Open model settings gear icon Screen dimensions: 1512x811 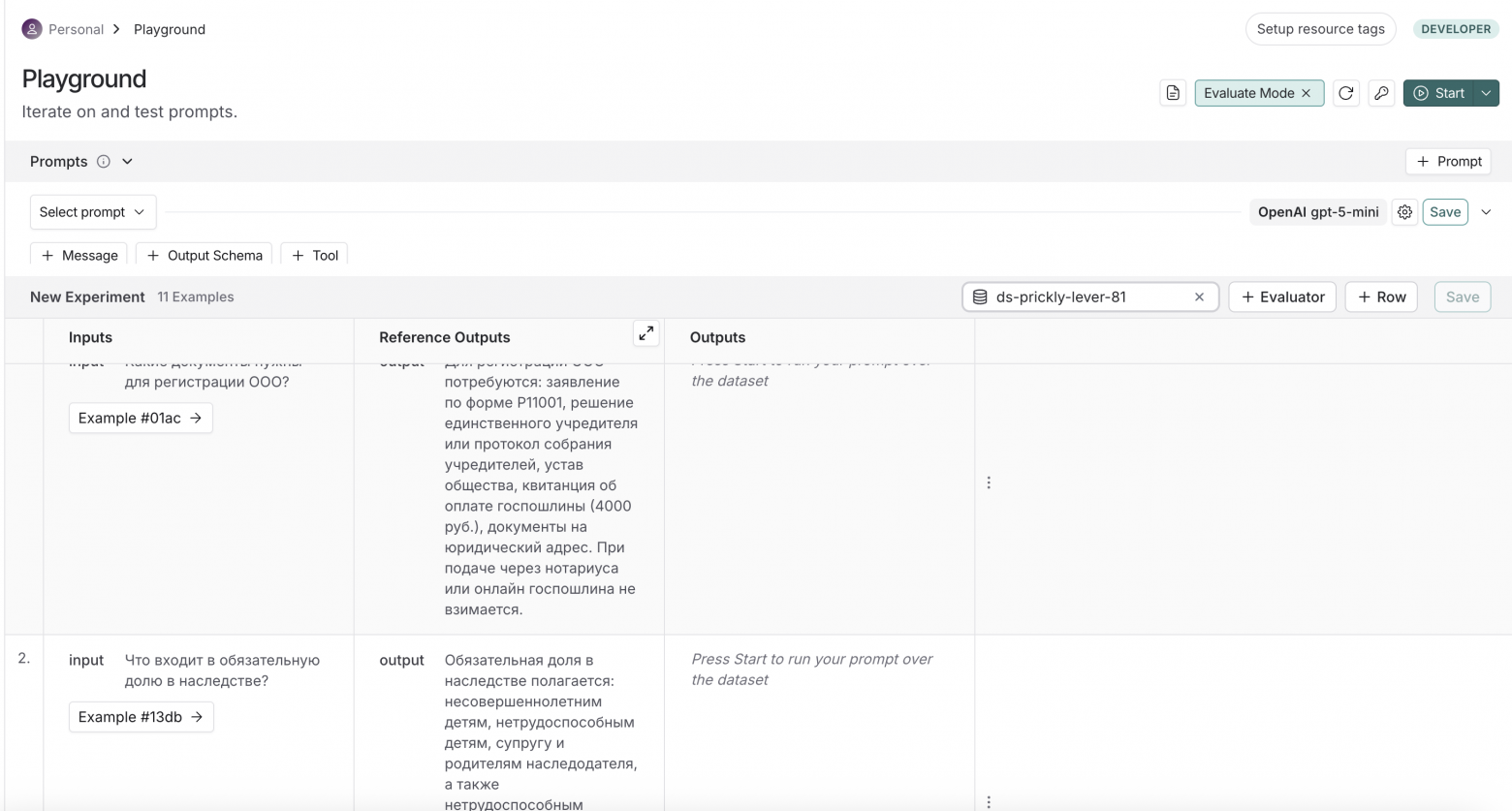point(1404,212)
